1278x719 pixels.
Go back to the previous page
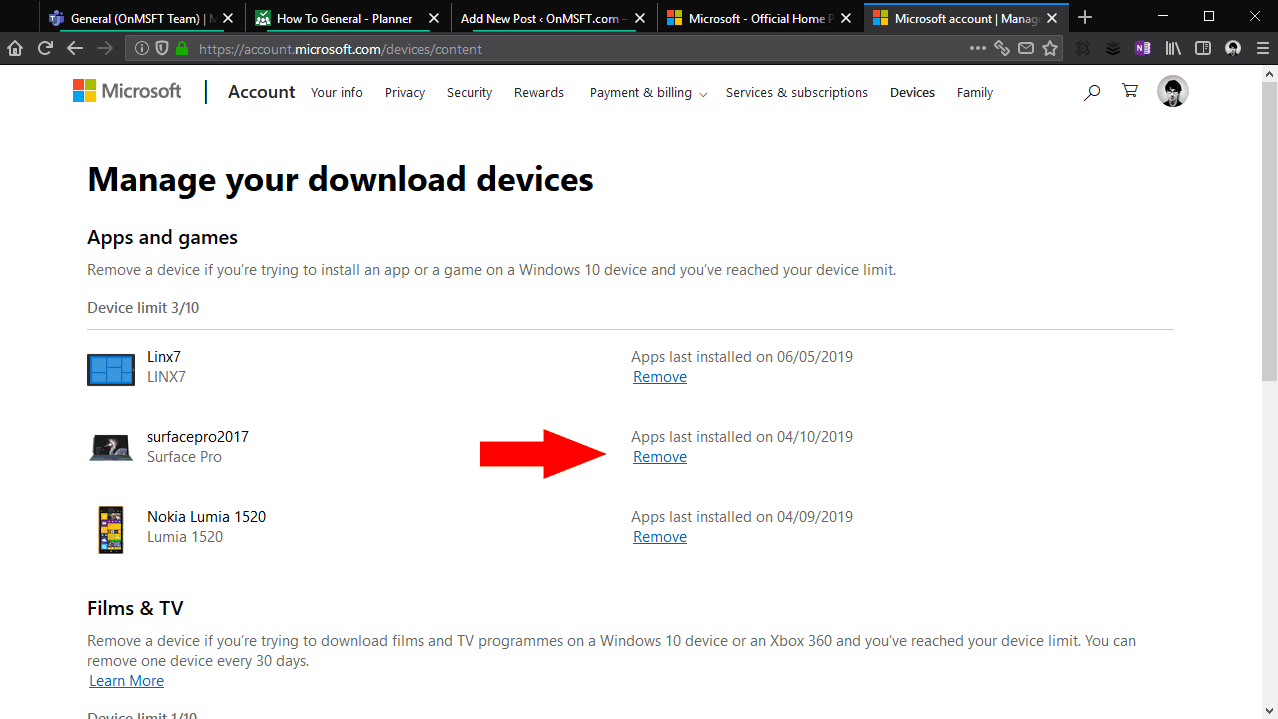tap(75, 48)
